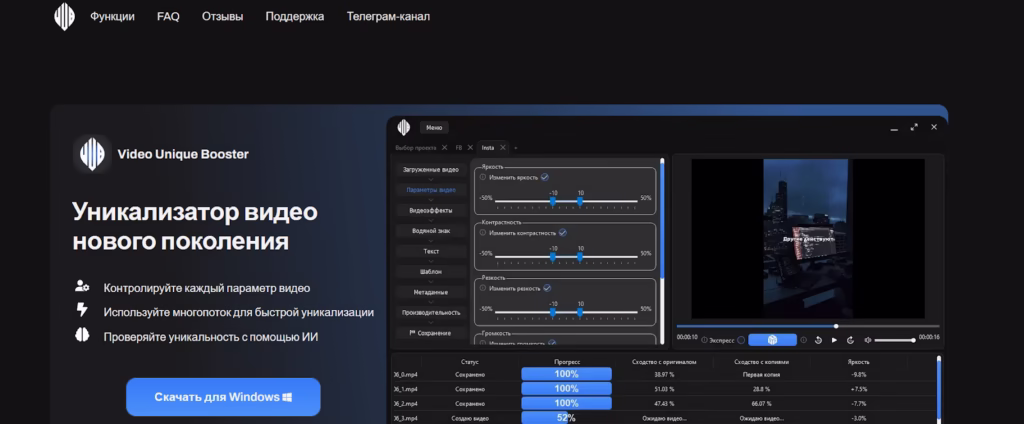Click the blue cube uniqualize button
Image resolution: width=1024 pixels, height=424 pixels.
point(772,340)
